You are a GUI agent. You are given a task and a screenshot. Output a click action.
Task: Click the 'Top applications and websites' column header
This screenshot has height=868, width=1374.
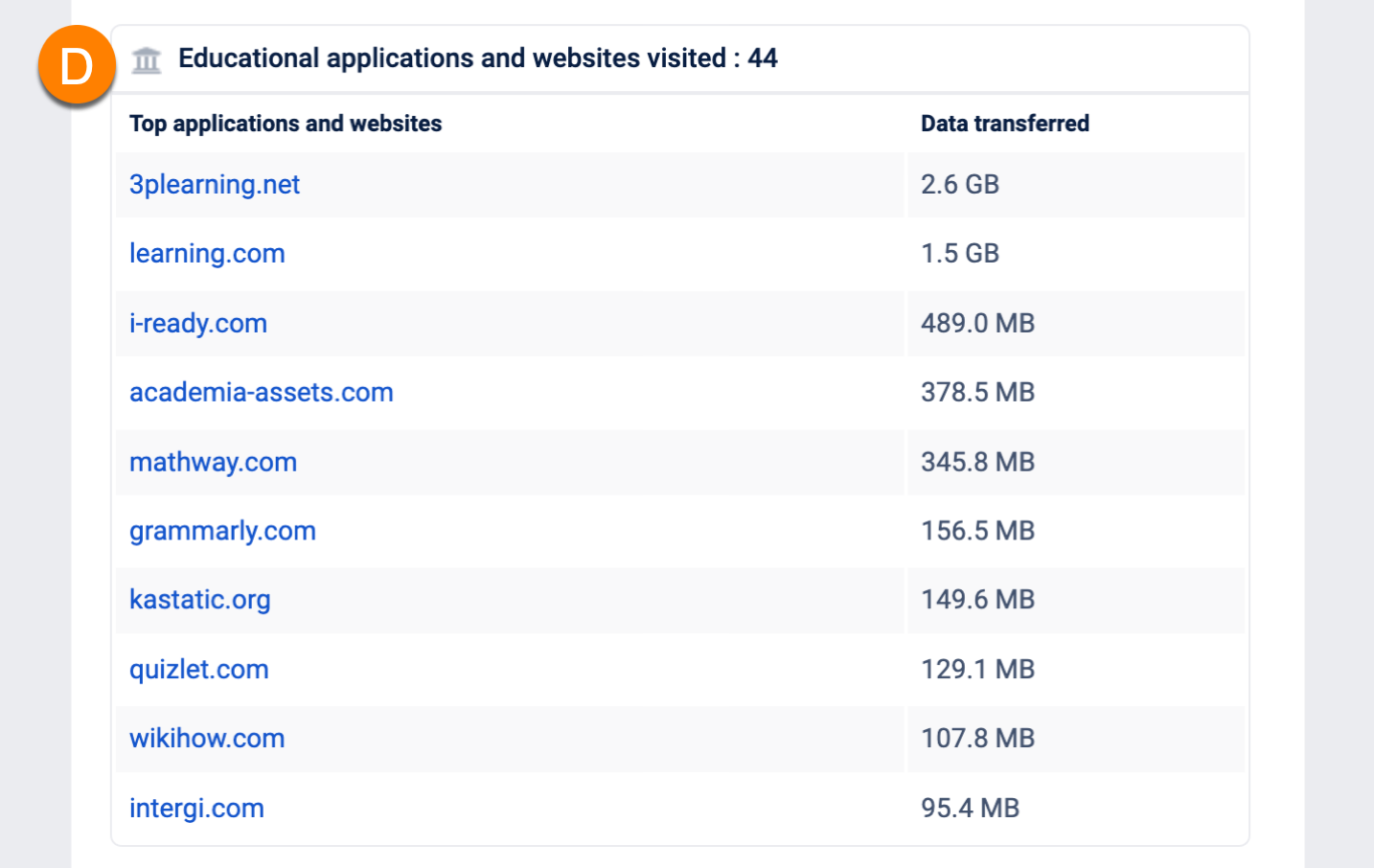click(286, 124)
